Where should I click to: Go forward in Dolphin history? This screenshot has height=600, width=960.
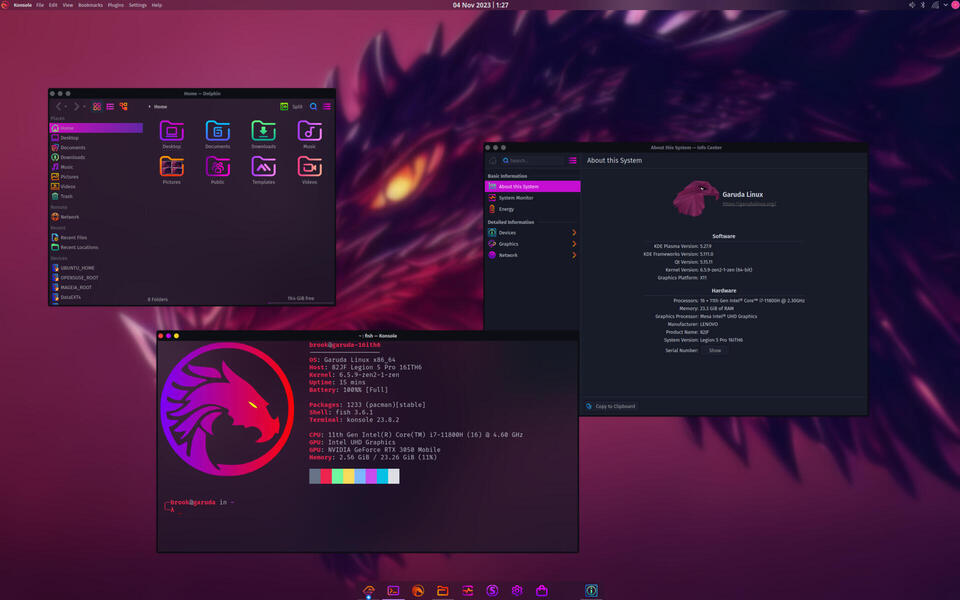(76, 107)
